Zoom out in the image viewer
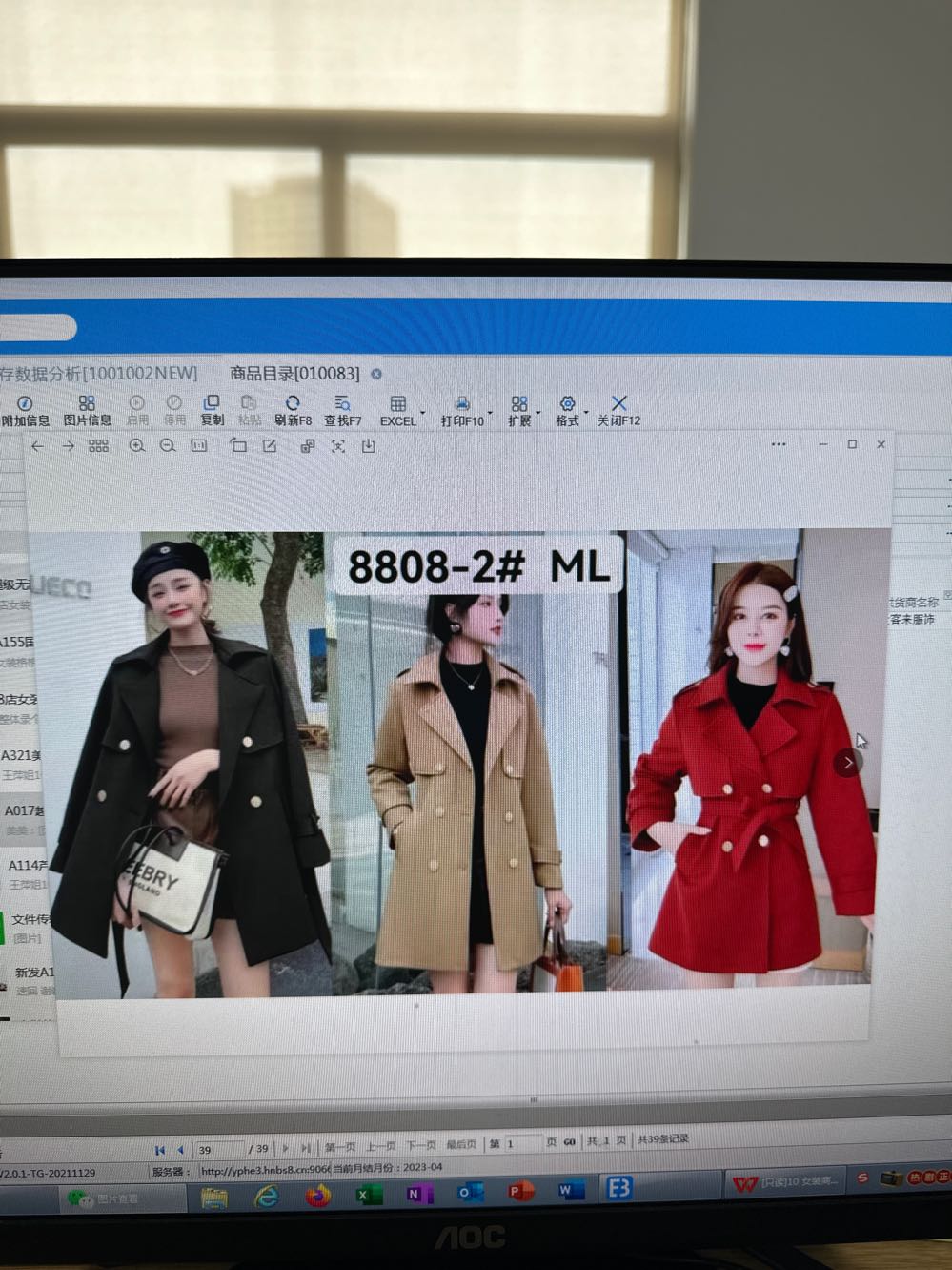 (168, 446)
